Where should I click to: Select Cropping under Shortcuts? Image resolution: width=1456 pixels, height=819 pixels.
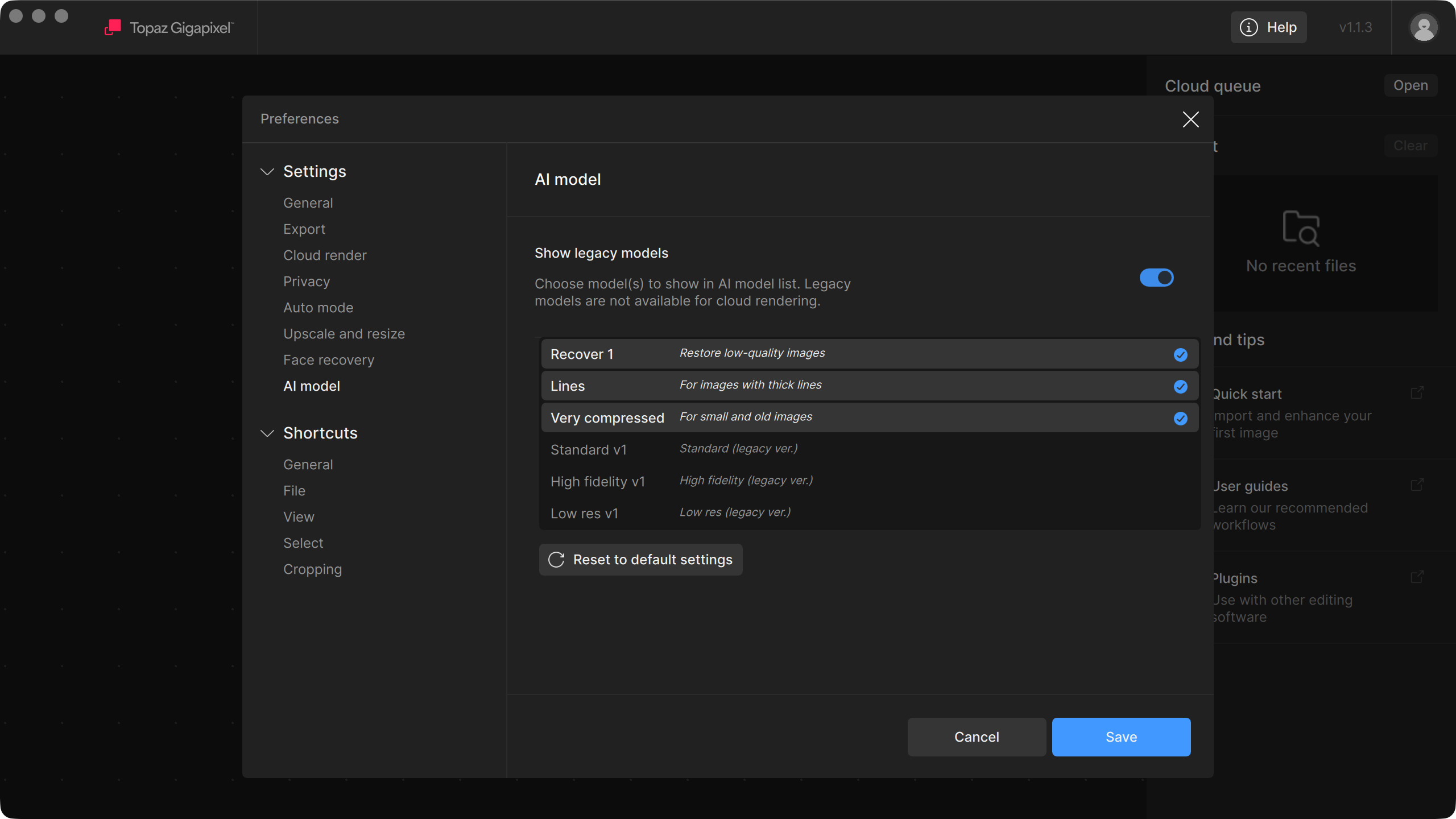coord(312,569)
